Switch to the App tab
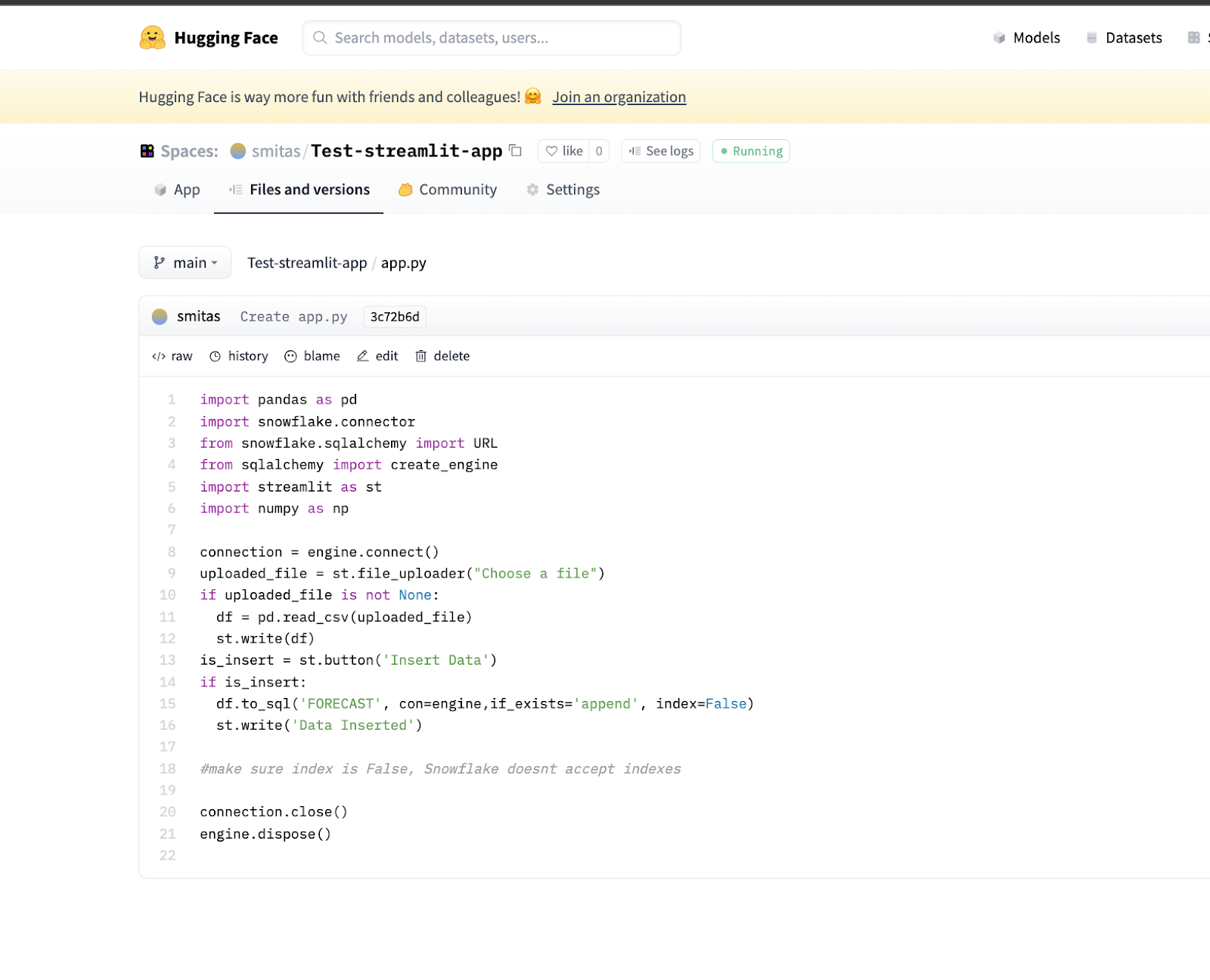1210x980 pixels. point(177,190)
